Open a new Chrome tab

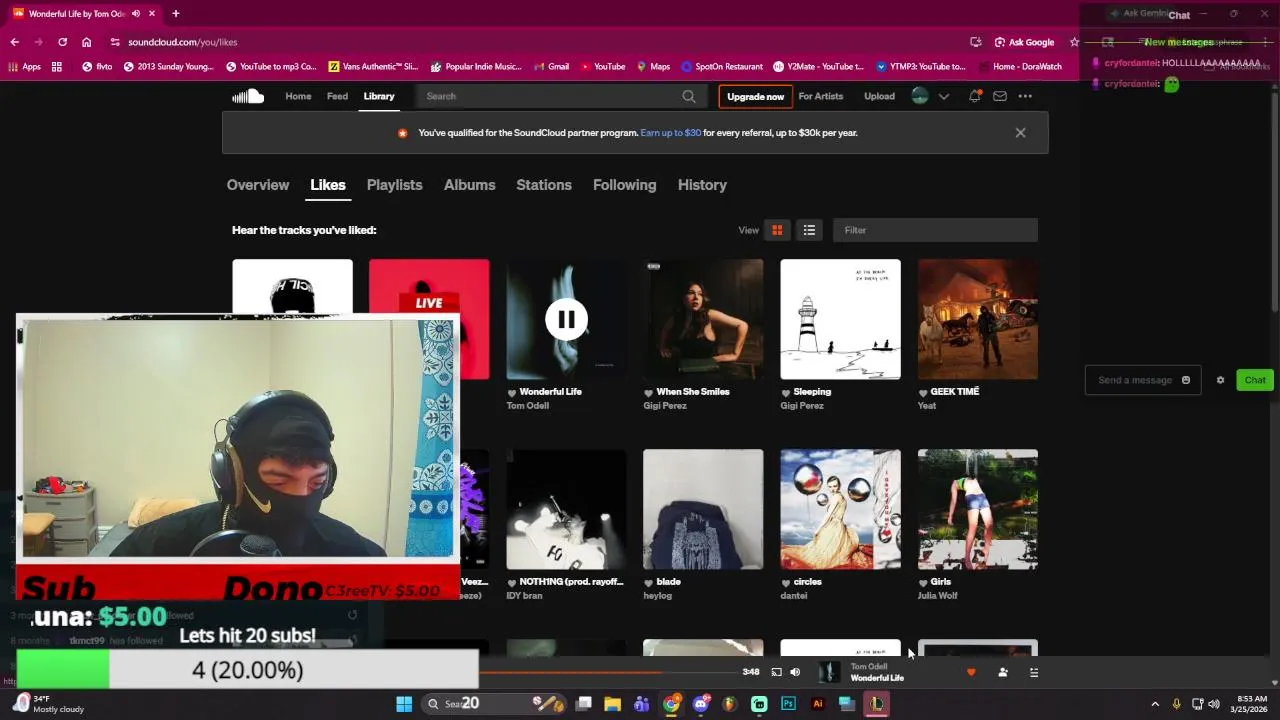point(176,14)
